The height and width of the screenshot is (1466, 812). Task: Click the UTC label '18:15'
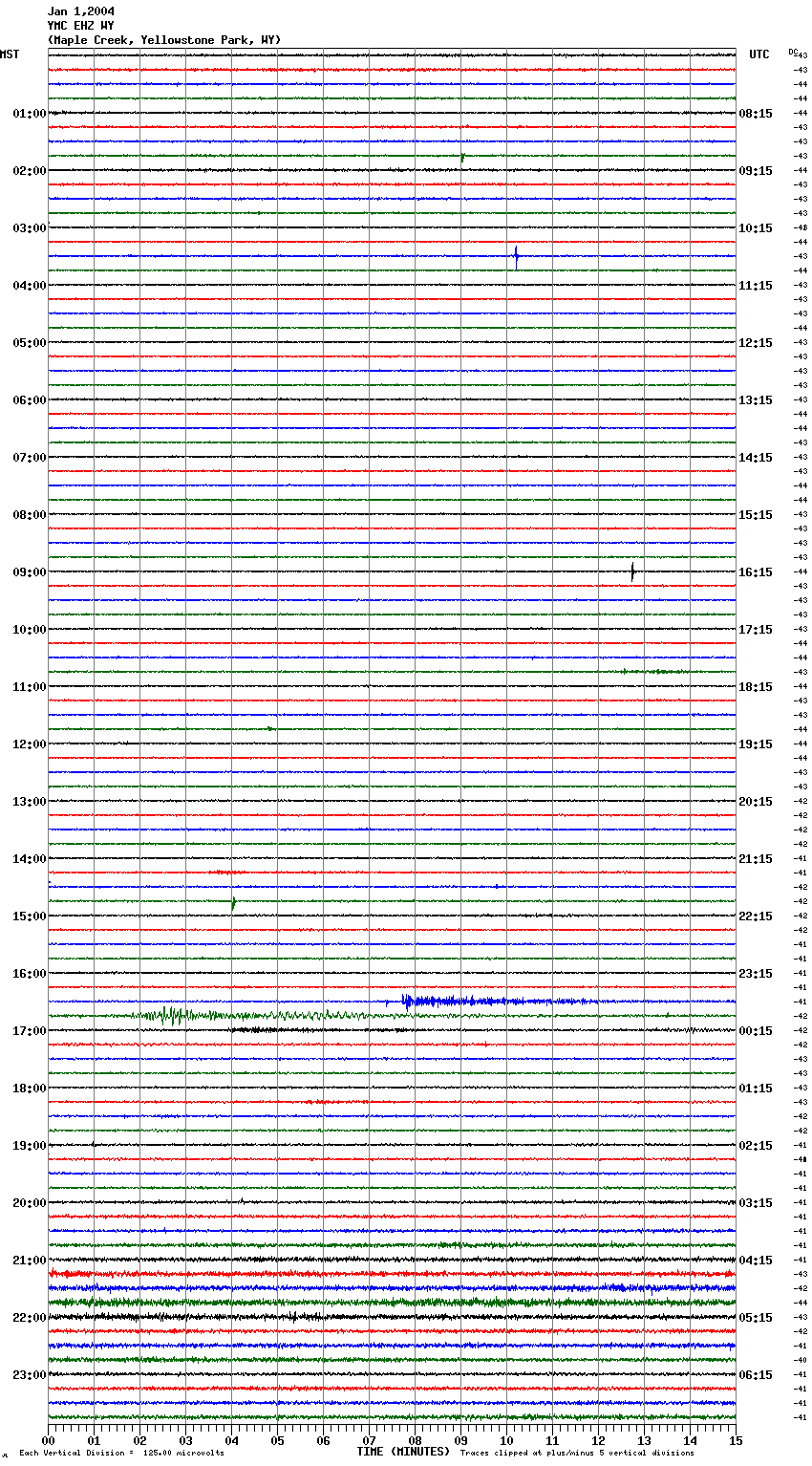click(756, 687)
